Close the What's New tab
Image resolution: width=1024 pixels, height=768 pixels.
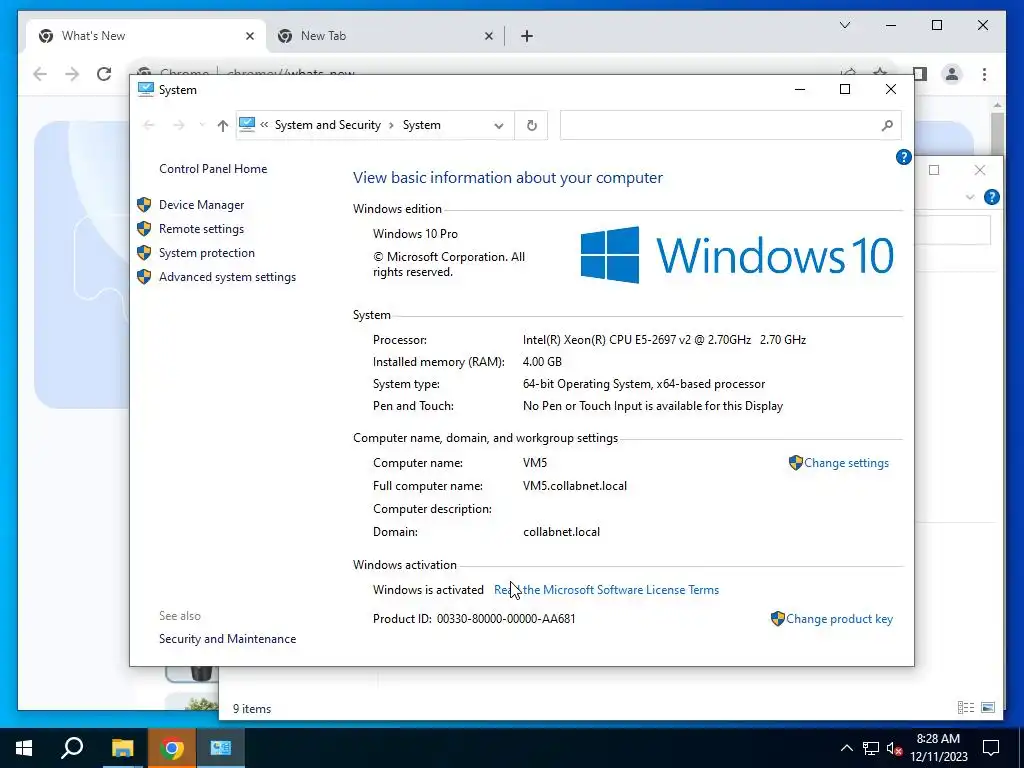pyautogui.click(x=249, y=37)
